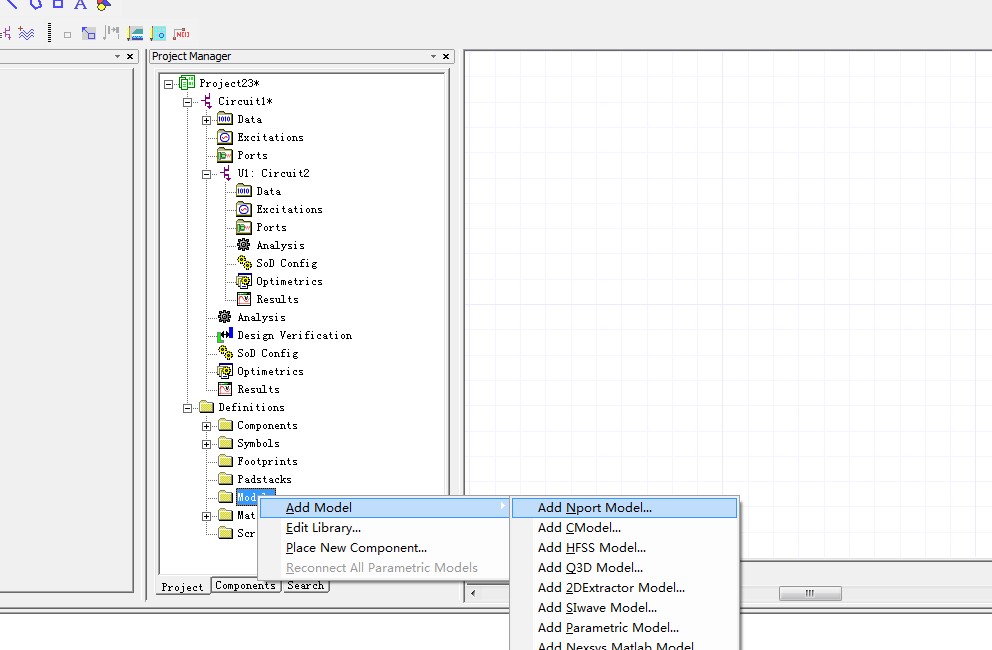Expand the Components folder in Definitions
Viewport: 992px width, 650px height.
point(206,426)
